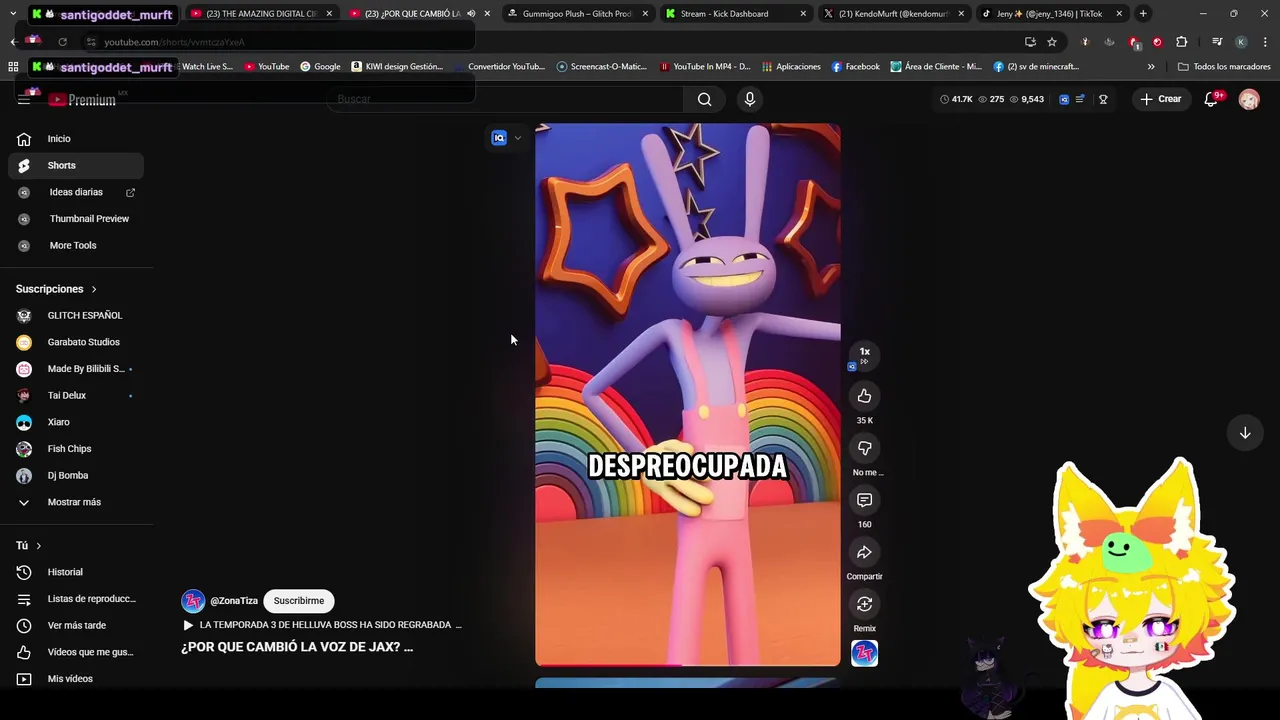Subscribe to ZonaTiza with Suscribirme
This screenshot has height=720, width=1280.
pos(299,601)
